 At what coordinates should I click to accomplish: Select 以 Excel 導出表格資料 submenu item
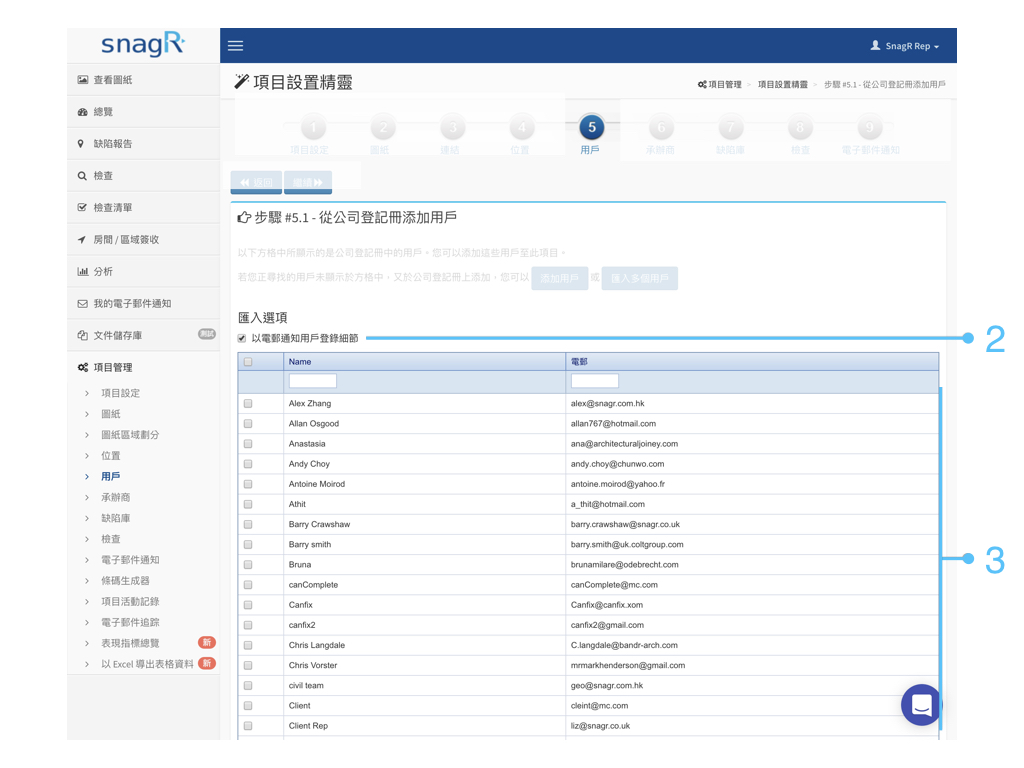147,664
